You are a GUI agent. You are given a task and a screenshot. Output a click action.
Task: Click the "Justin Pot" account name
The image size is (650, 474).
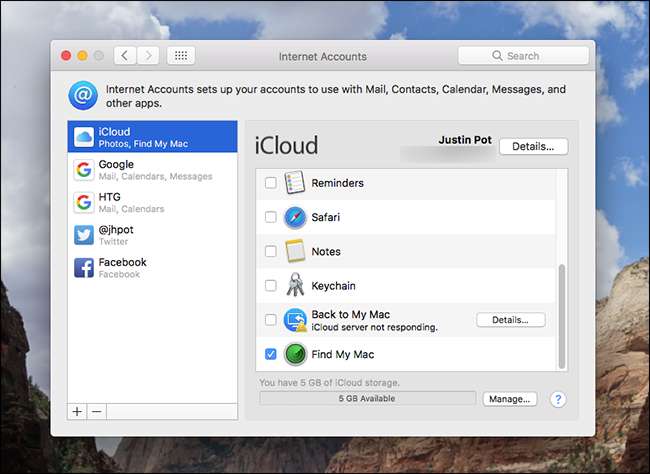(465, 140)
